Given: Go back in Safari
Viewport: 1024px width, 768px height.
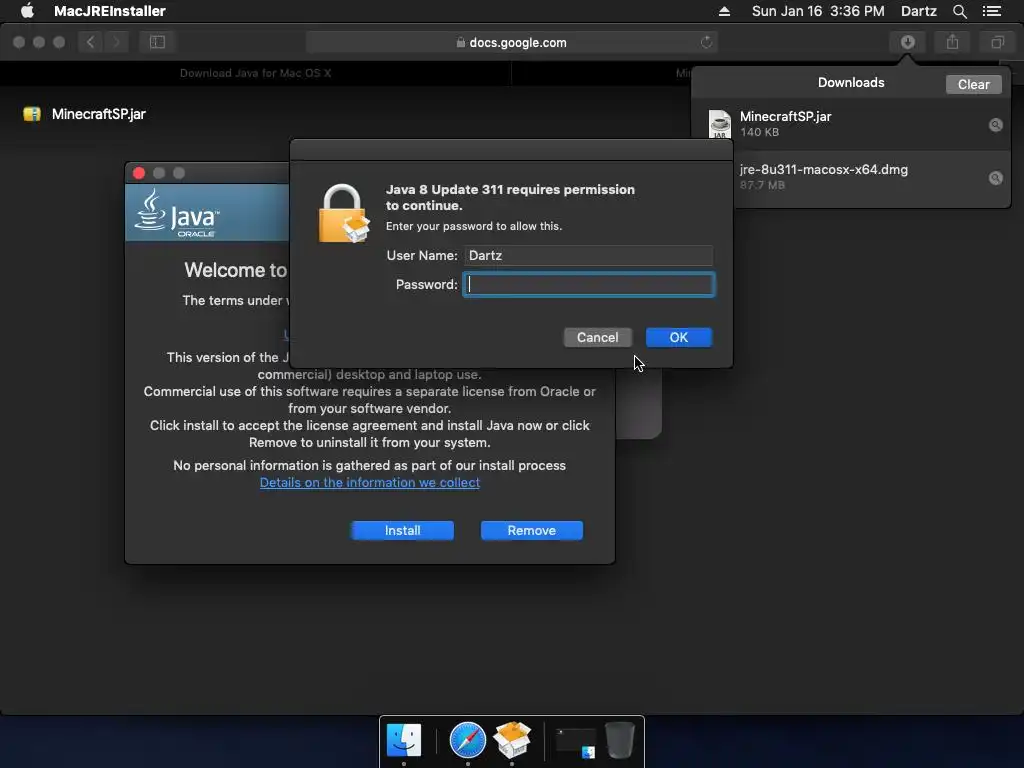Looking at the screenshot, I should pyautogui.click(x=90, y=42).
